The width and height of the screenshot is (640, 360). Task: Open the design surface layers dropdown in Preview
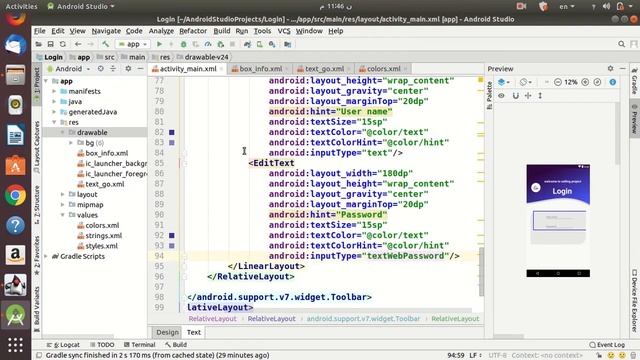click(504, 82)
